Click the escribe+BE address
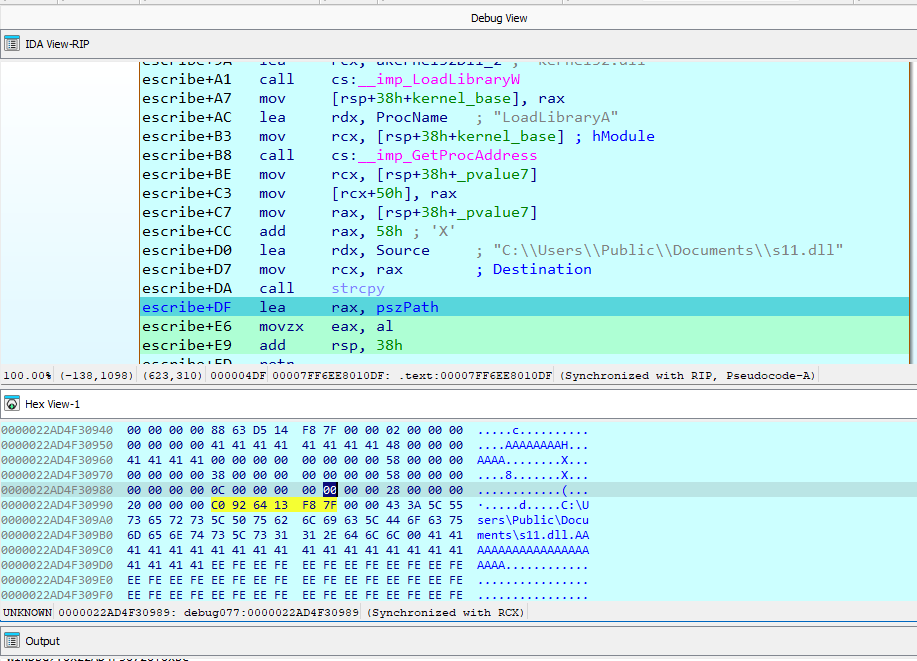 click(x=187, y=174)
